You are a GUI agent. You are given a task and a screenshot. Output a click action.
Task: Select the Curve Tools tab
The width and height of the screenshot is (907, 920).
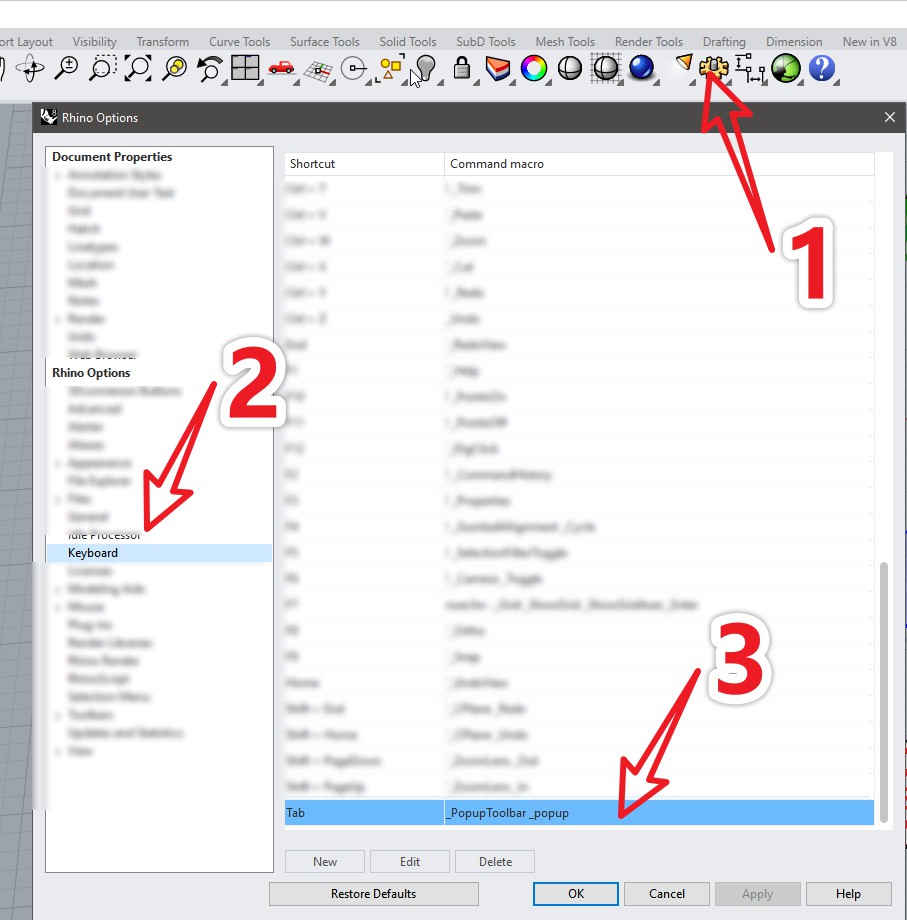pyautogui.click(x=239, y=42)
